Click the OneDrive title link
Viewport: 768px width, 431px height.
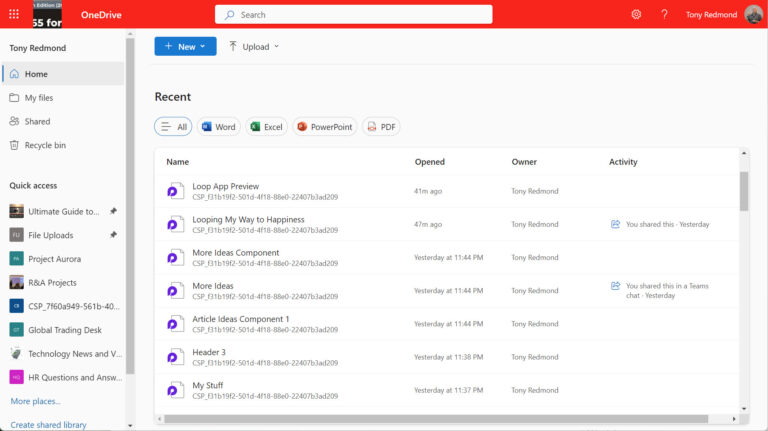pyautogui.click(x=101, y=15)
